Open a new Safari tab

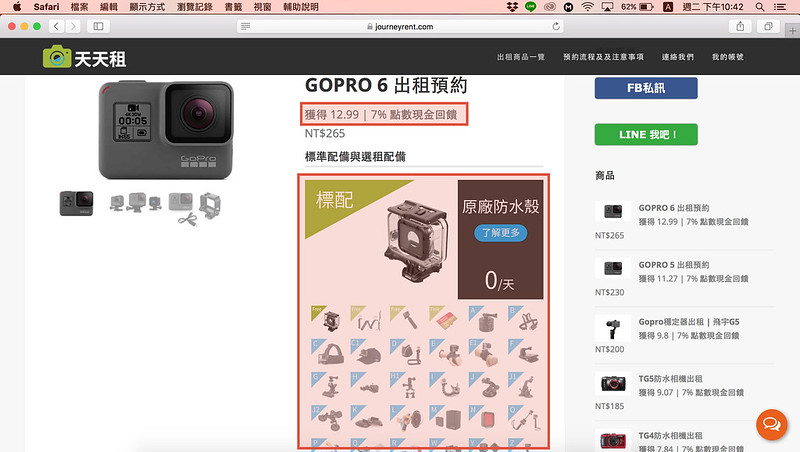tap(792, 31)
